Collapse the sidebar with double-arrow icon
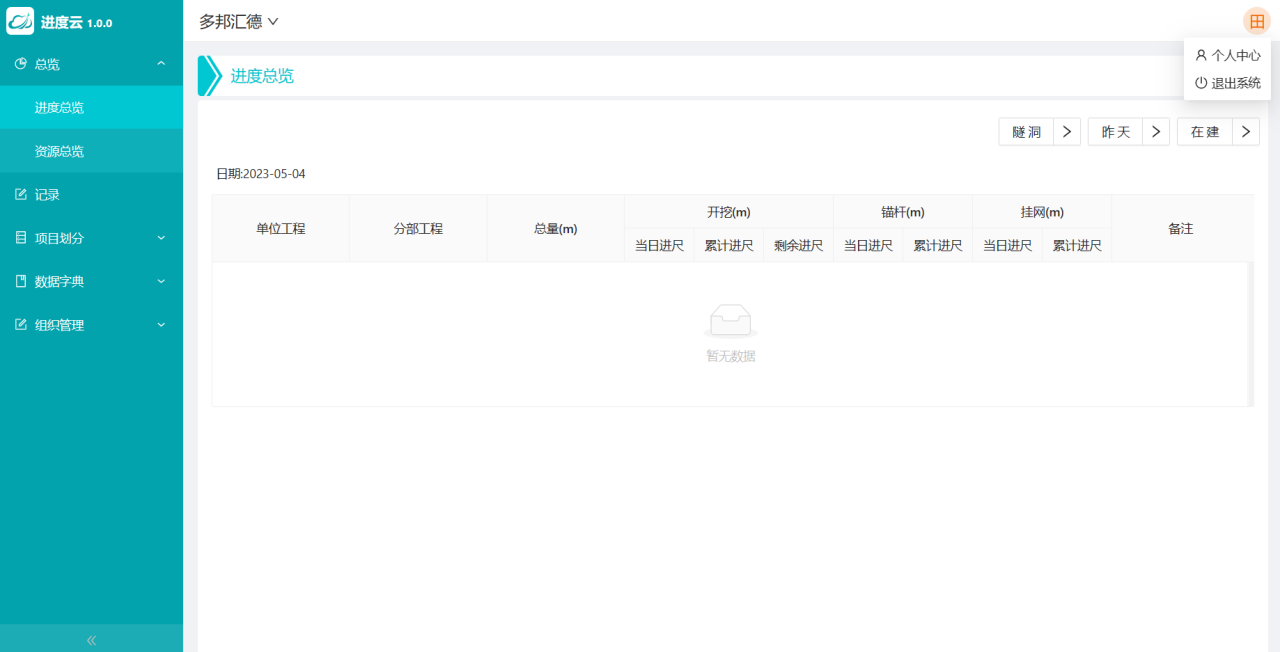 point(91,640)
